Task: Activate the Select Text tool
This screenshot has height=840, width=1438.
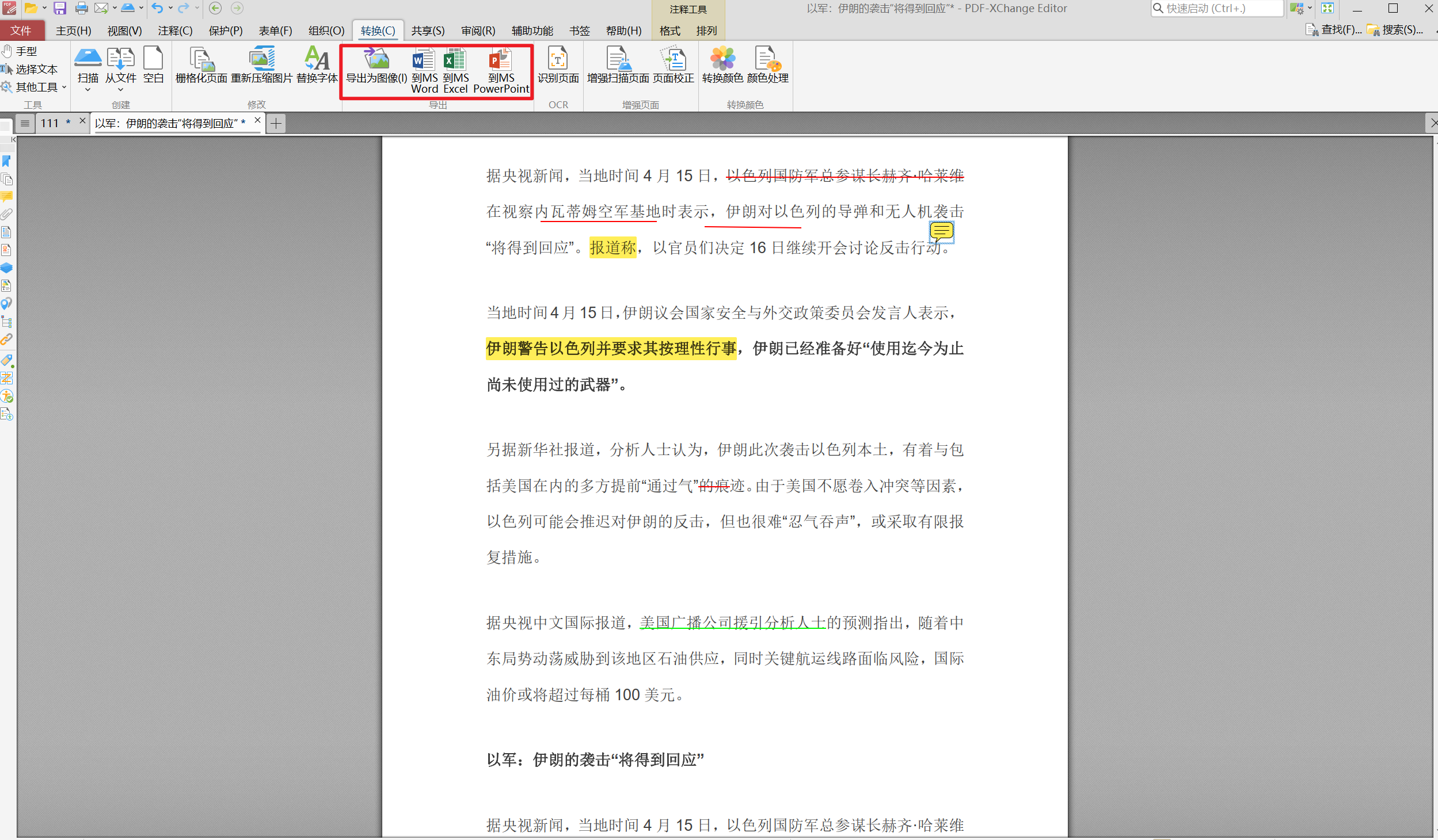Action: pyautogui.click(x=30, y=69)
